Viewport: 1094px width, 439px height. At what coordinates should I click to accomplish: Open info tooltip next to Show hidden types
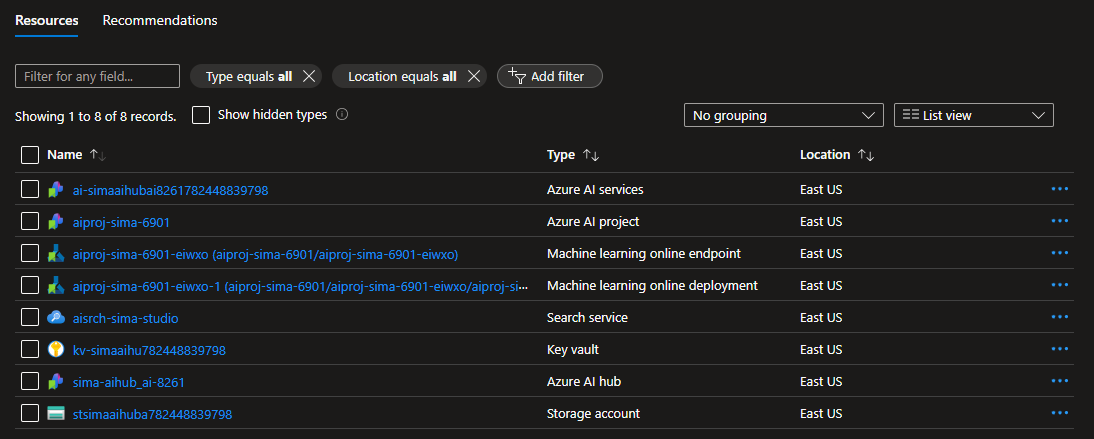tap(342, 115)
